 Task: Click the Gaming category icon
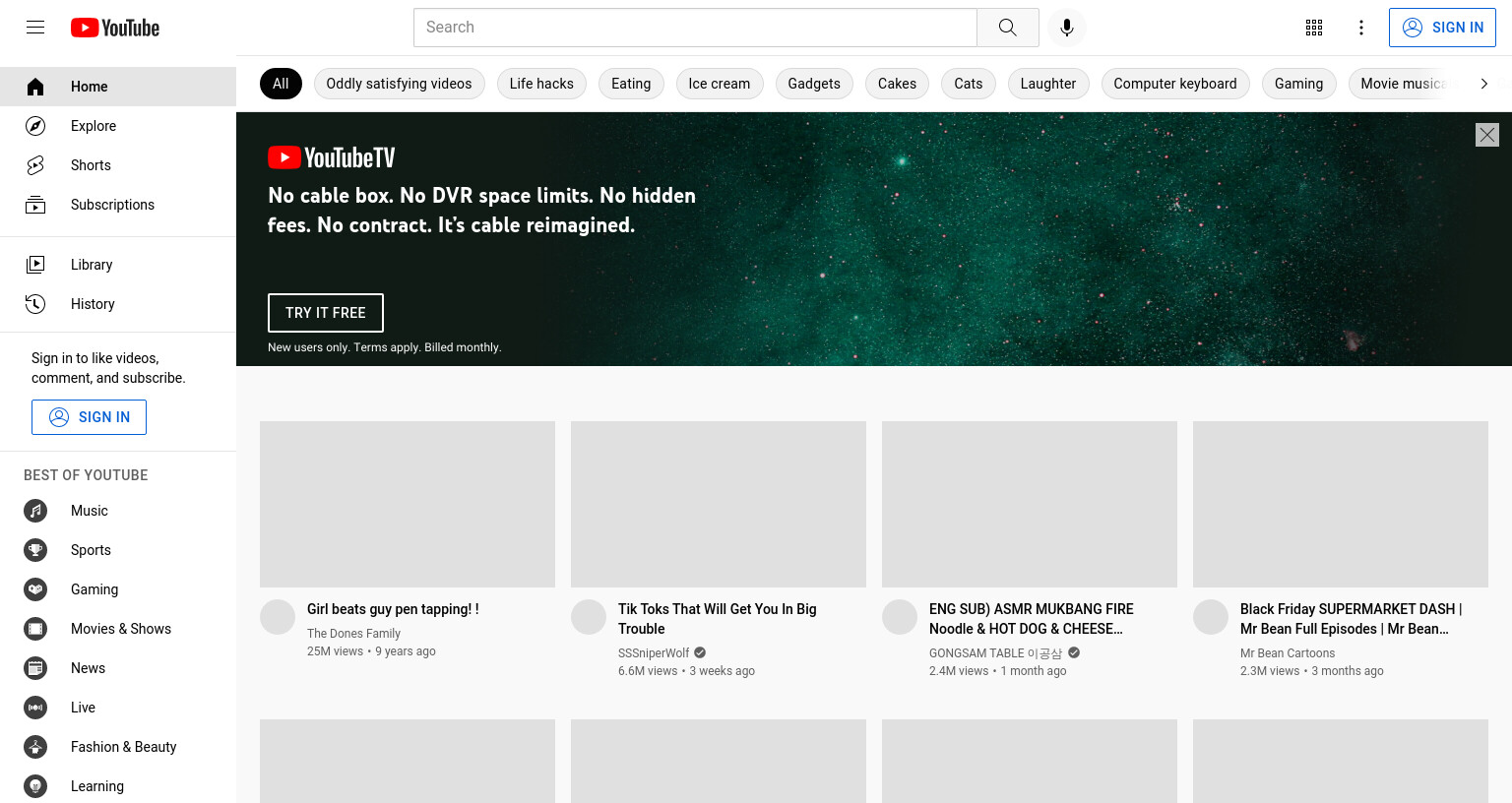pyautogui.click(x=35, y=589)
